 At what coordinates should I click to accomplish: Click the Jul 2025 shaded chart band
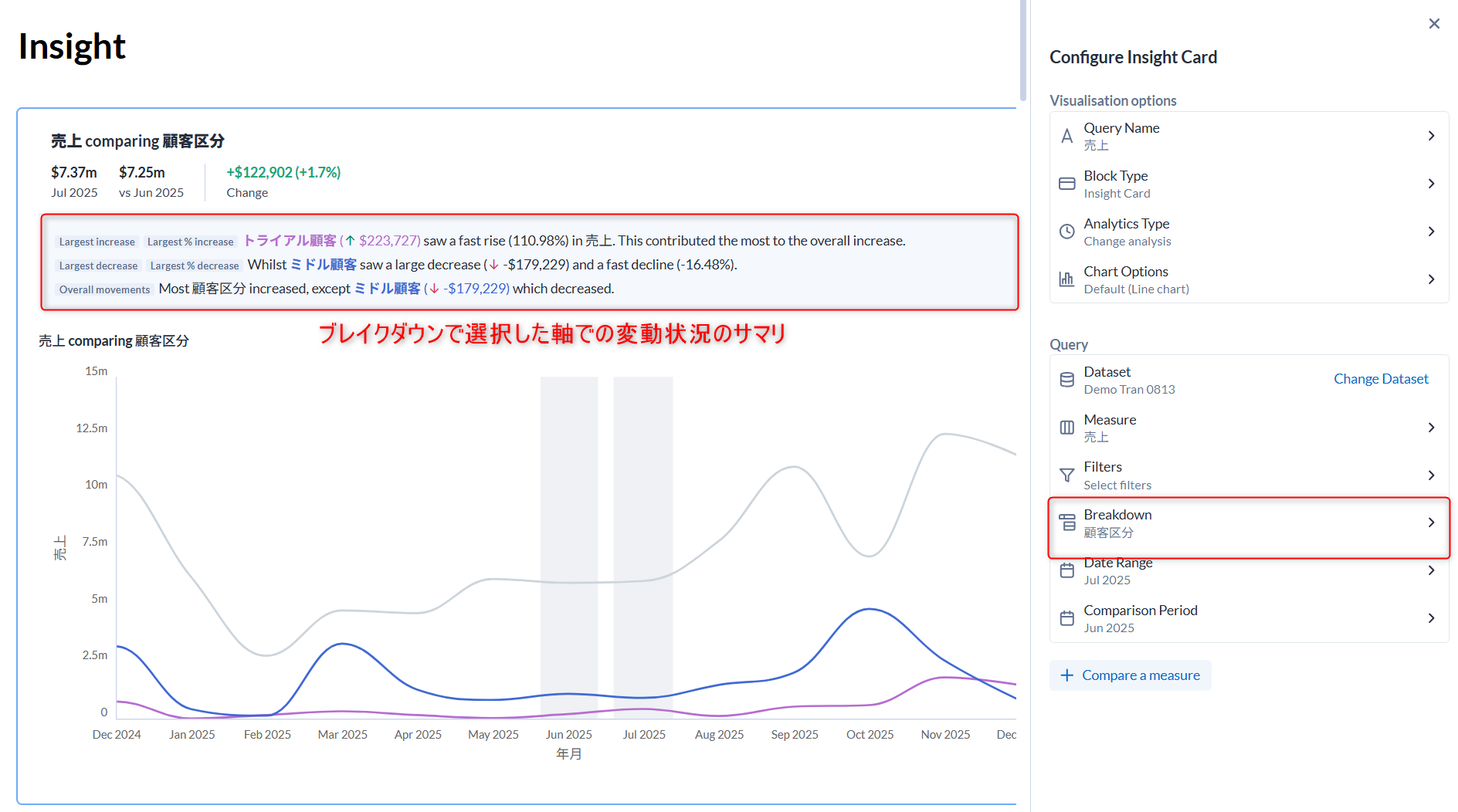click(x=643, y=546)
